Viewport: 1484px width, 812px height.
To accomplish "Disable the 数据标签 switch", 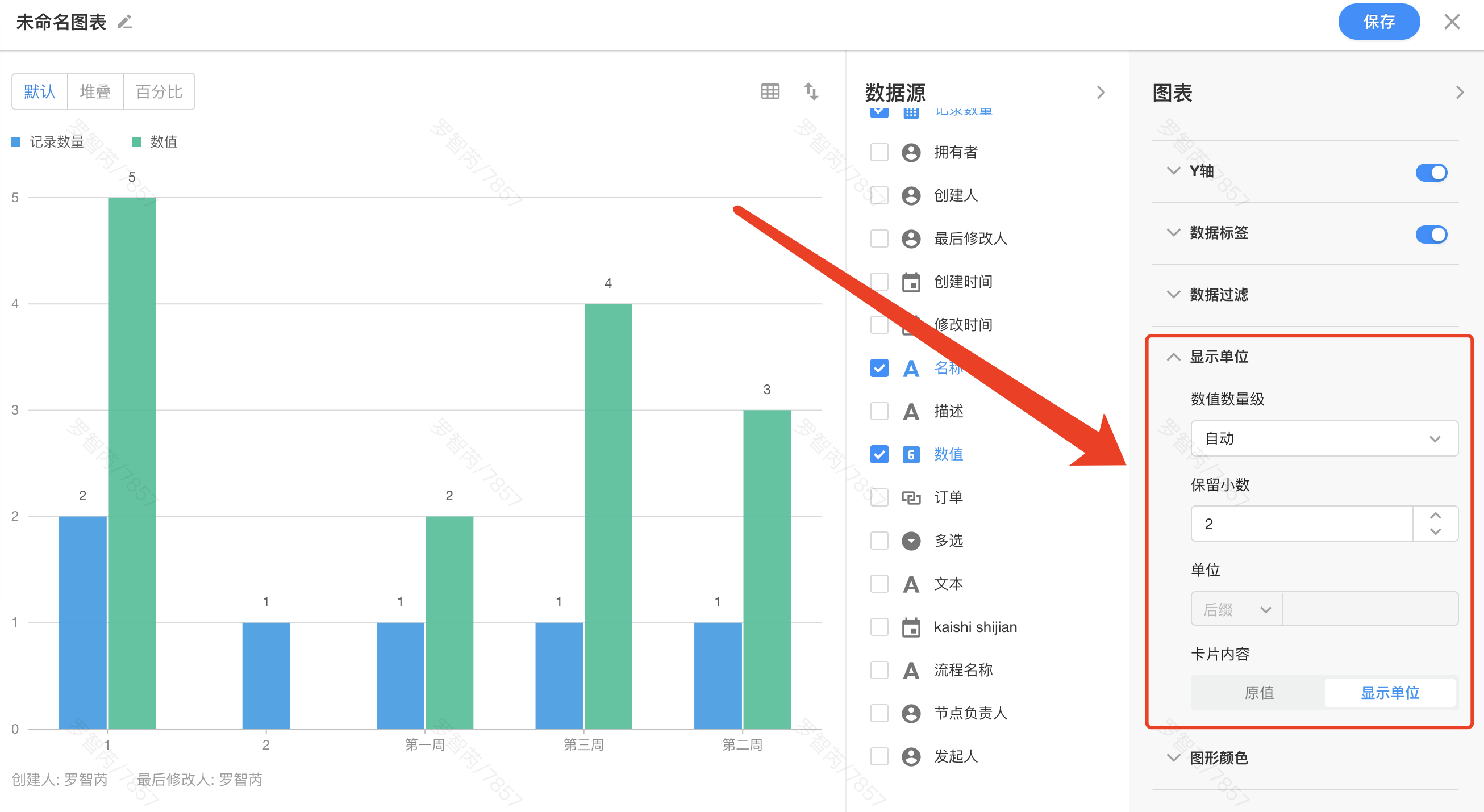I will click(x=1431, y=234).
